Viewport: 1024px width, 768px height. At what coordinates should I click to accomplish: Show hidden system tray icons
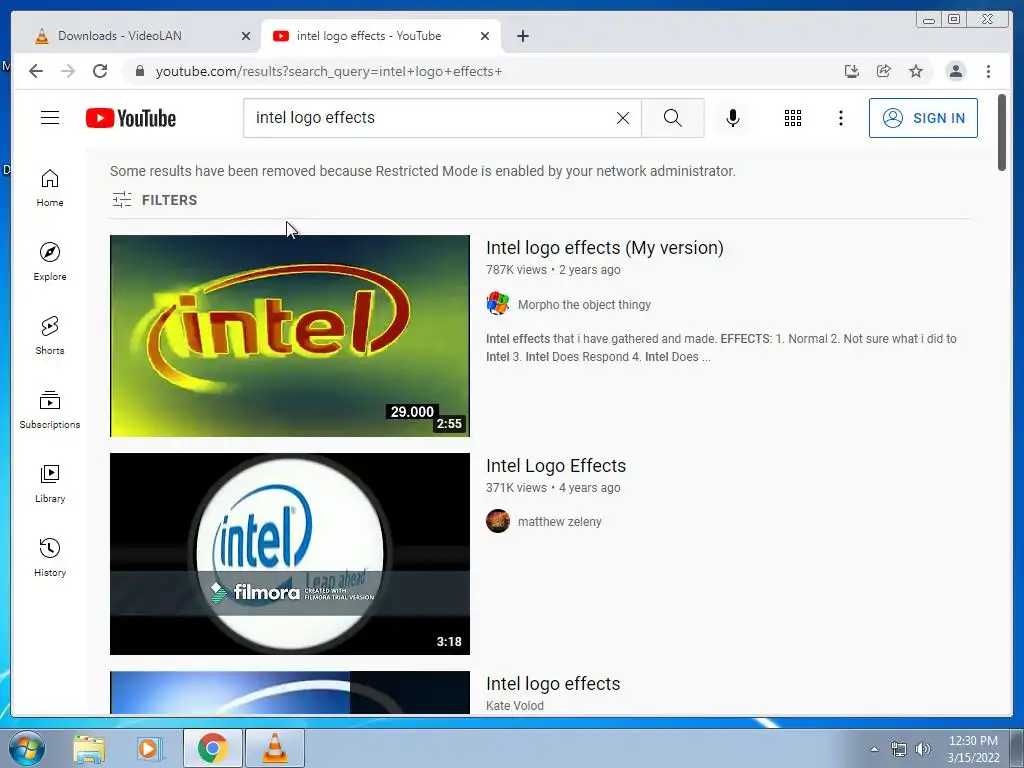[x=874, y=749]
